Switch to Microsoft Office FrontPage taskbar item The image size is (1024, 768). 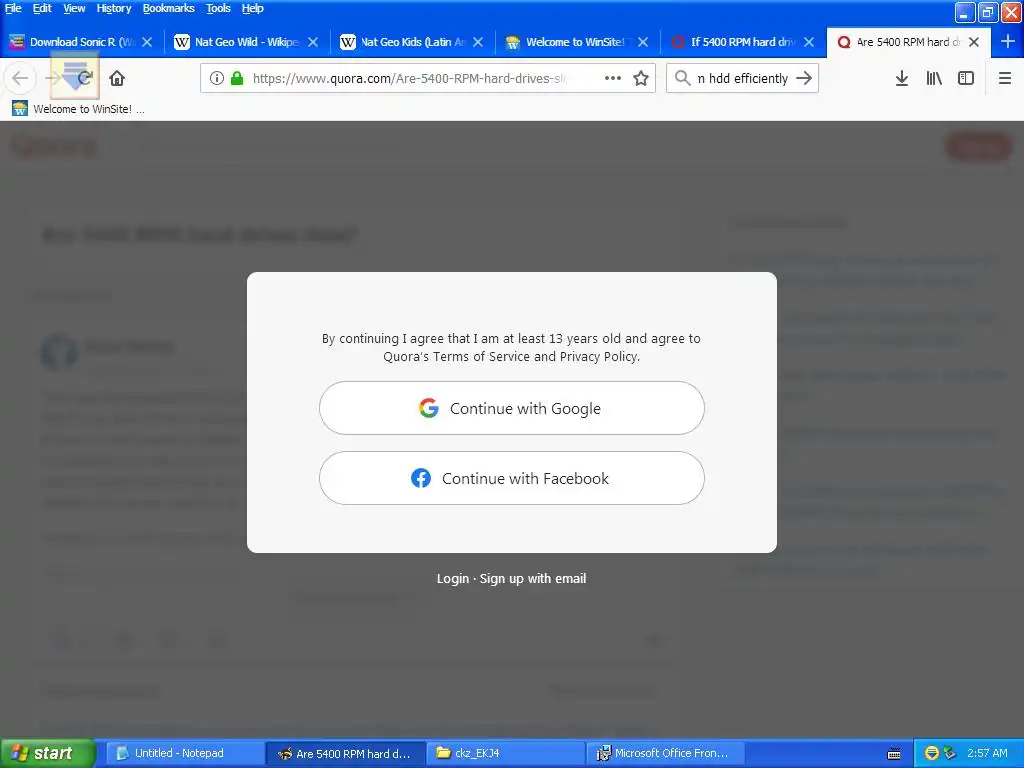665,753
